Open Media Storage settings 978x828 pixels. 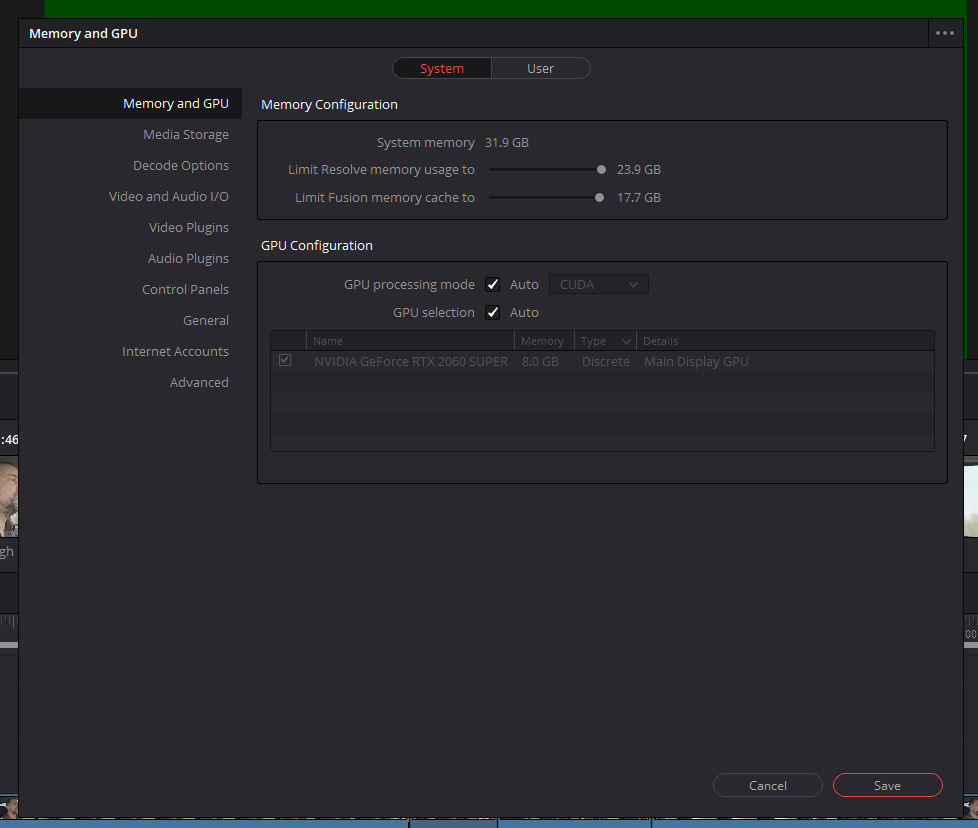click(186, 135)
